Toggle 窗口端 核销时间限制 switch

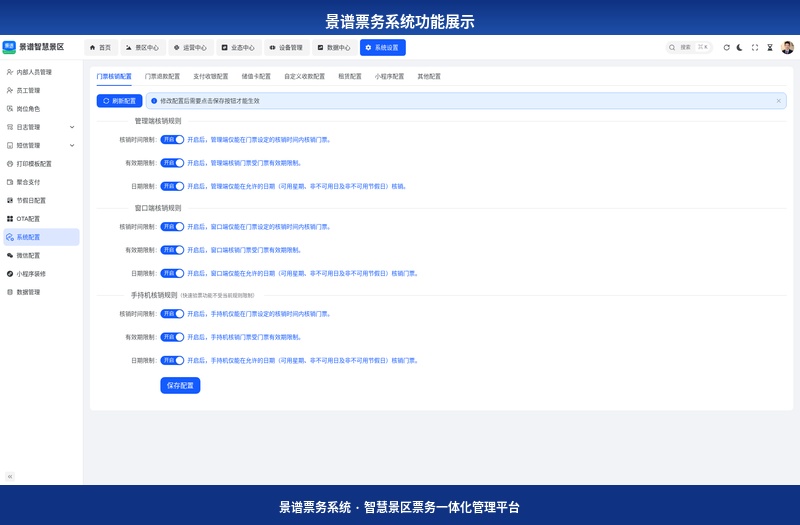[x=172, y=227]
